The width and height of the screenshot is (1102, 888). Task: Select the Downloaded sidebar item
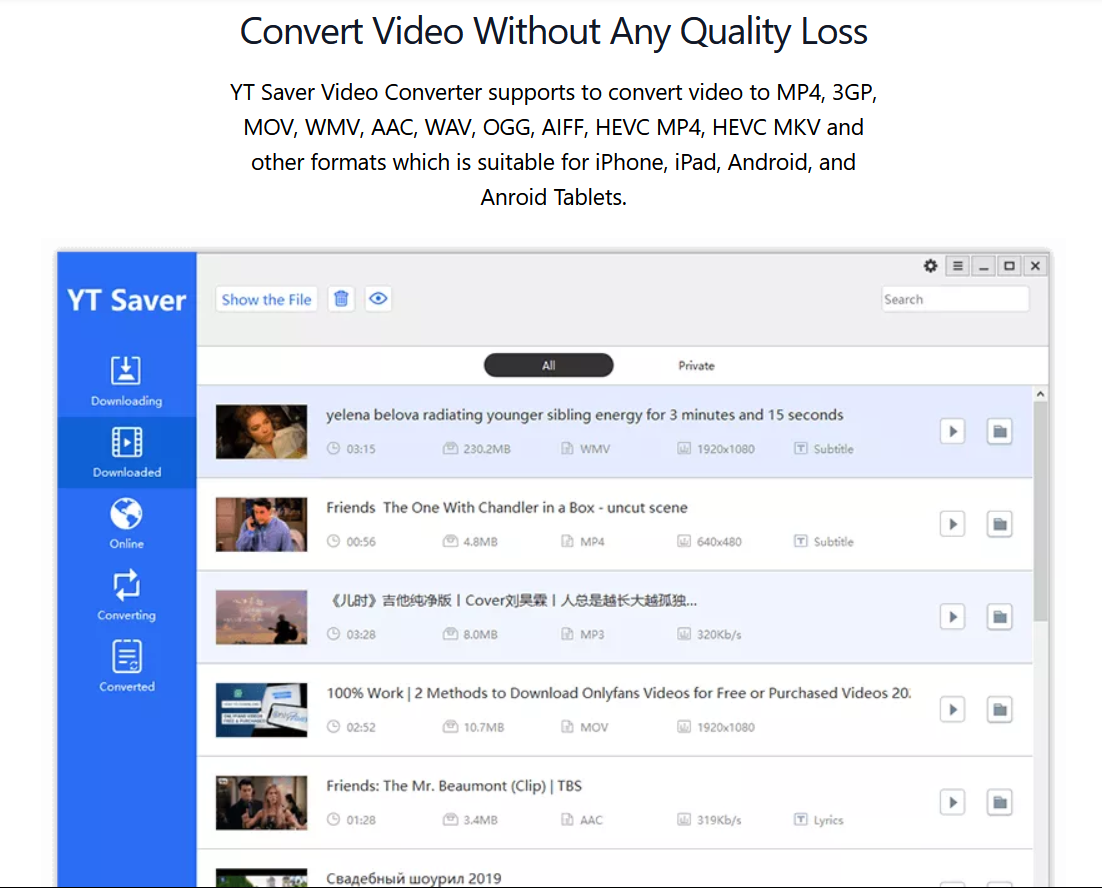point(127,452)
